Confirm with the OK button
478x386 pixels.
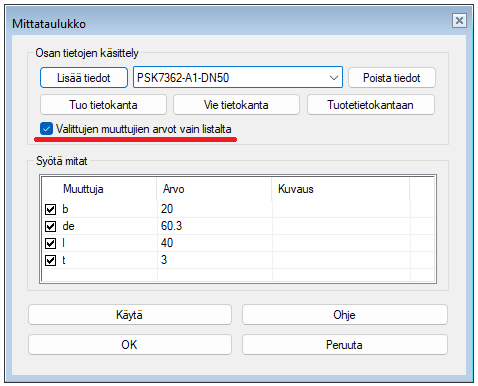click(130, 345)
